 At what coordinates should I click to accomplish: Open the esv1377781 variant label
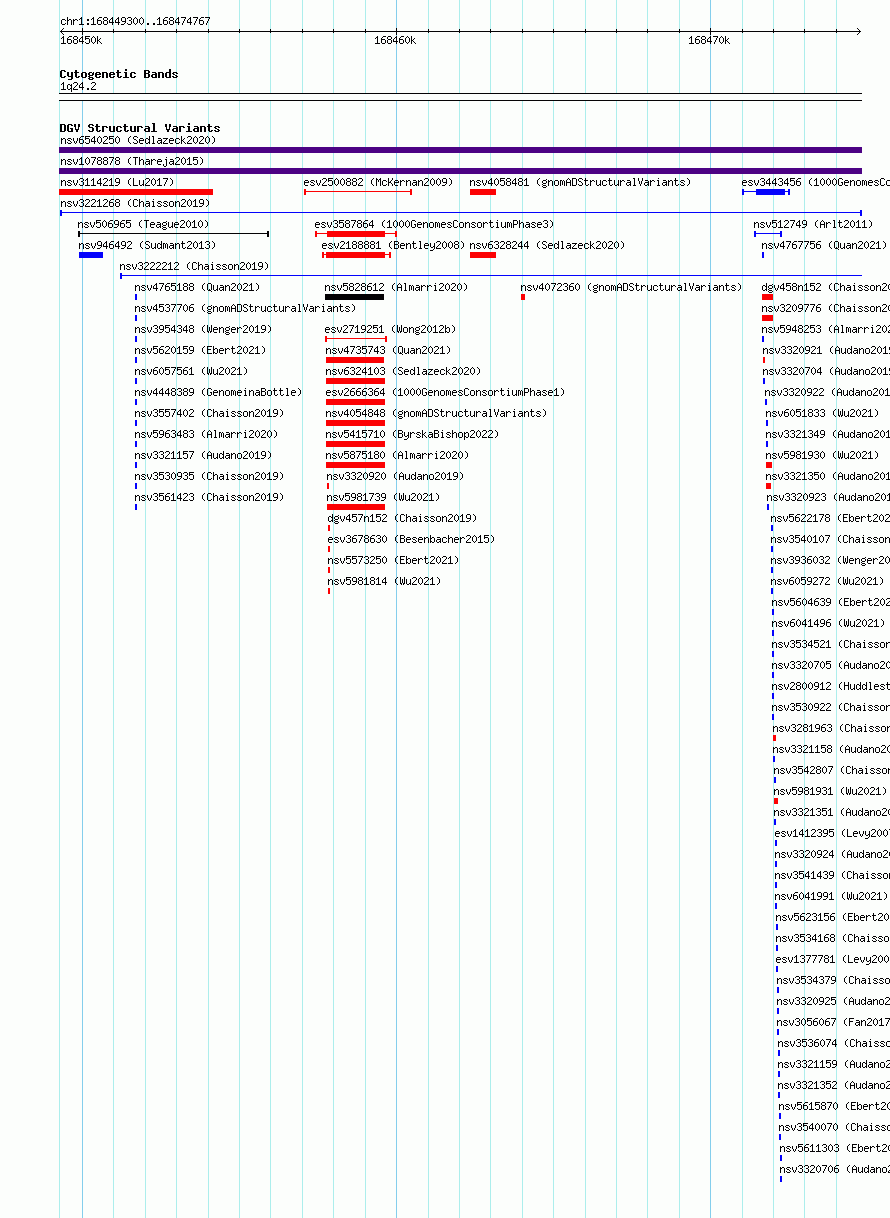pos(833,959)
